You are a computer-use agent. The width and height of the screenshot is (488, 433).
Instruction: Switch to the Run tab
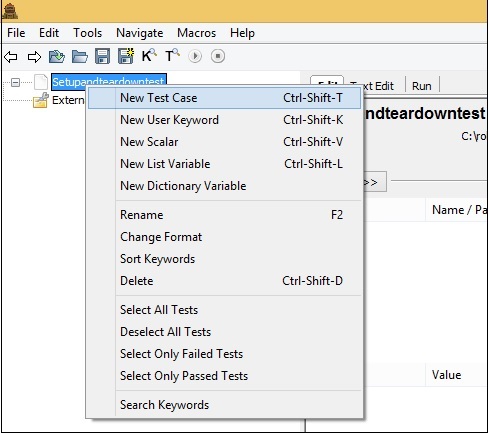pos(422,86)
